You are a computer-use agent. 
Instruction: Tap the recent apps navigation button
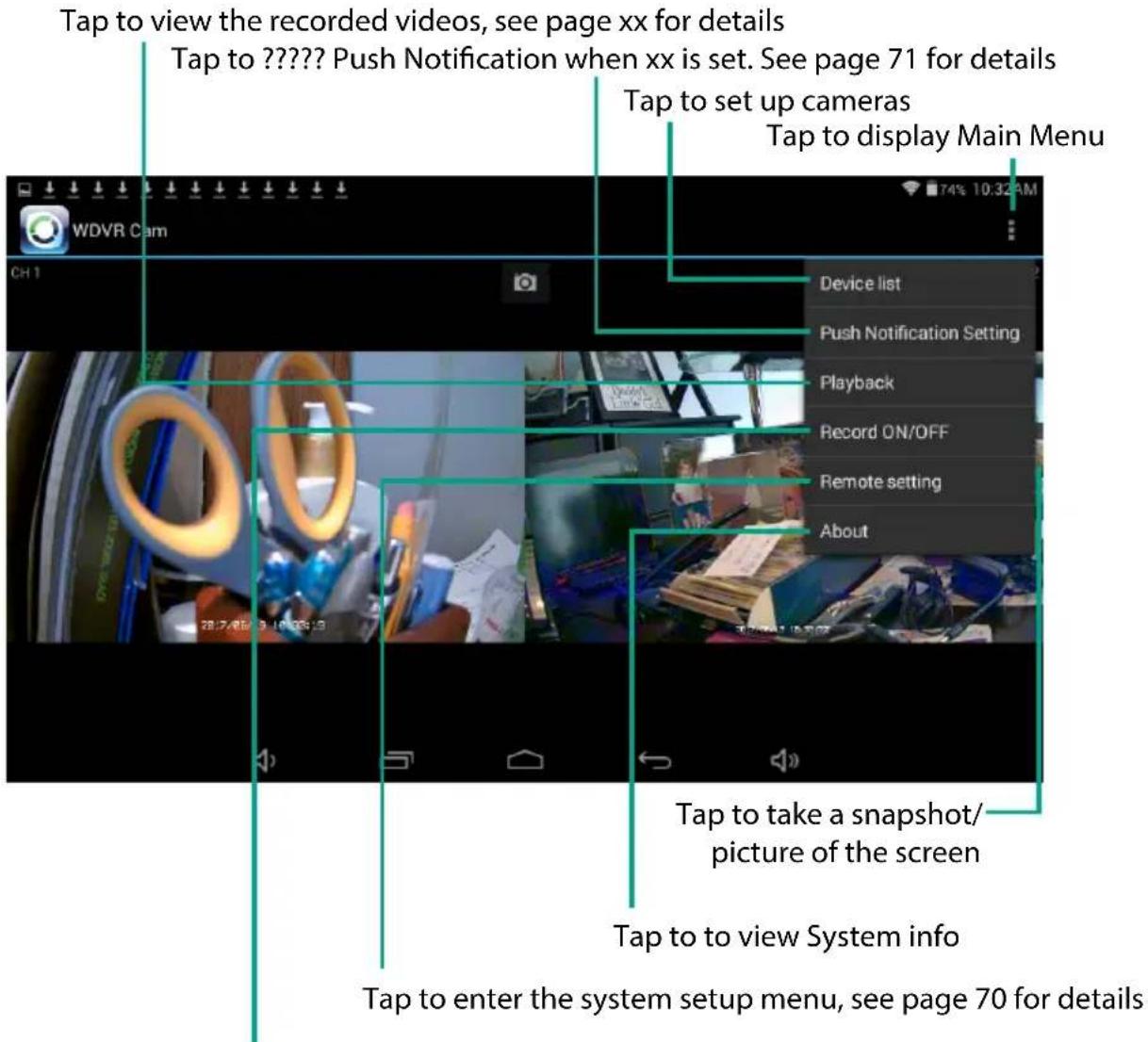[x=397, y=759]
